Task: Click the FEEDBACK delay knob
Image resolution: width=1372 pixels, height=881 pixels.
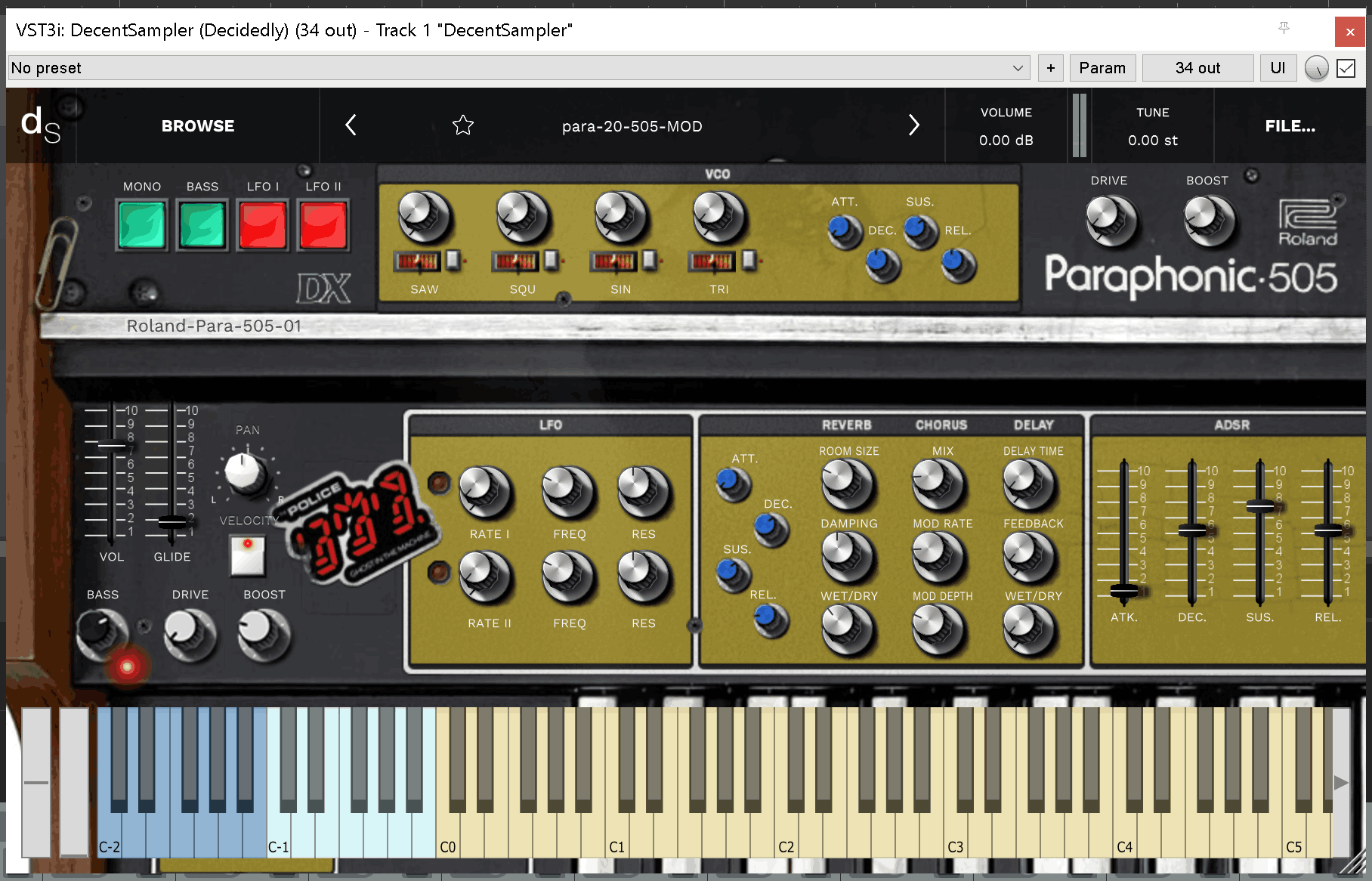Action: click(1029, 556)
